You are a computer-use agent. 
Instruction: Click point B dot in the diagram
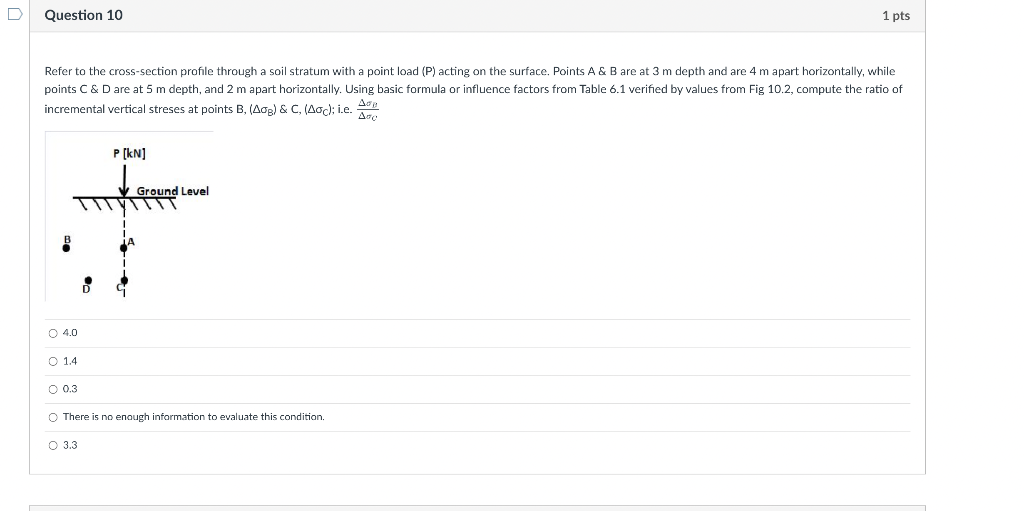pyautogui.click(x=66, y=248)
